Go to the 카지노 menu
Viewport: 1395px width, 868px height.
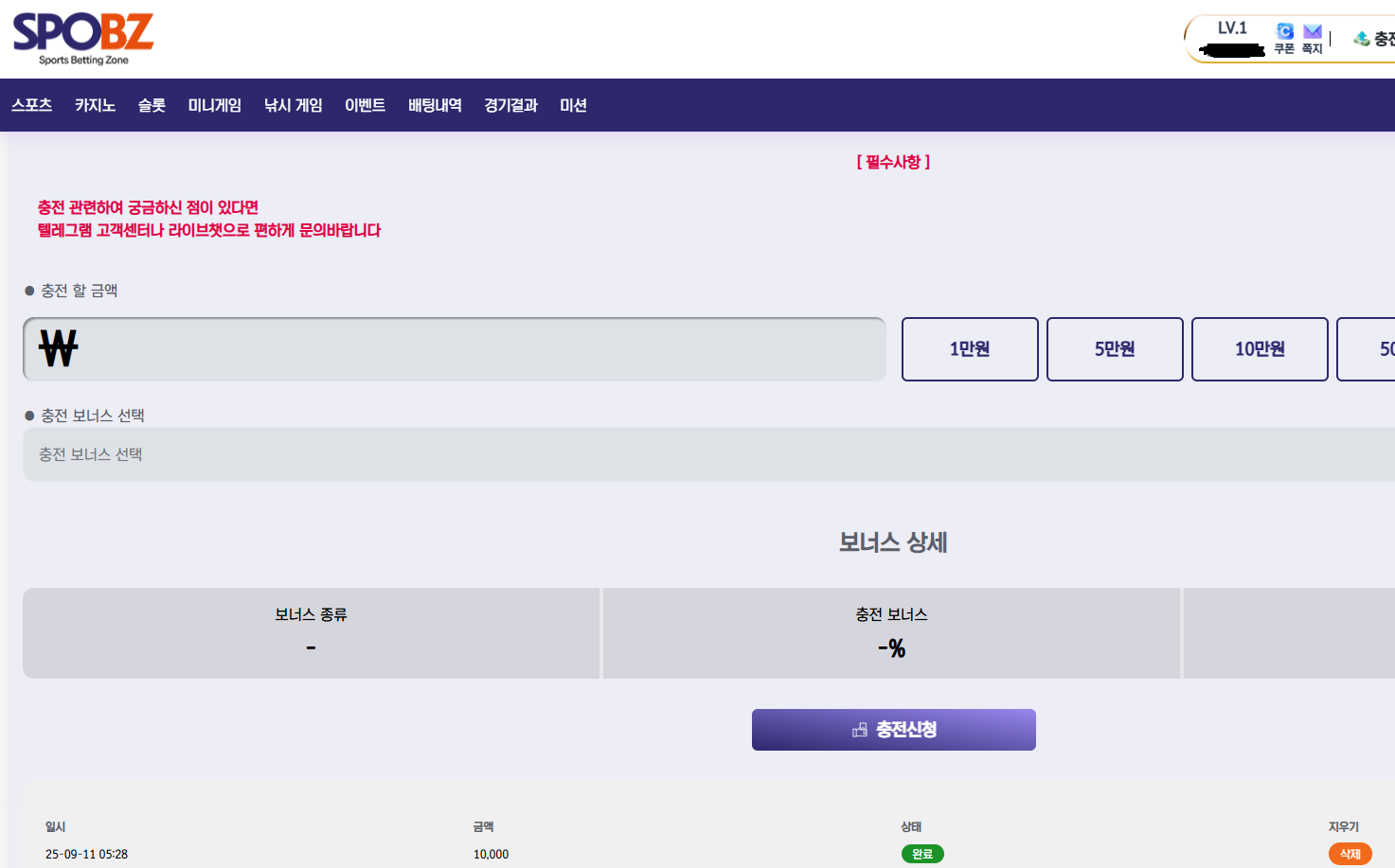[95, 105]
